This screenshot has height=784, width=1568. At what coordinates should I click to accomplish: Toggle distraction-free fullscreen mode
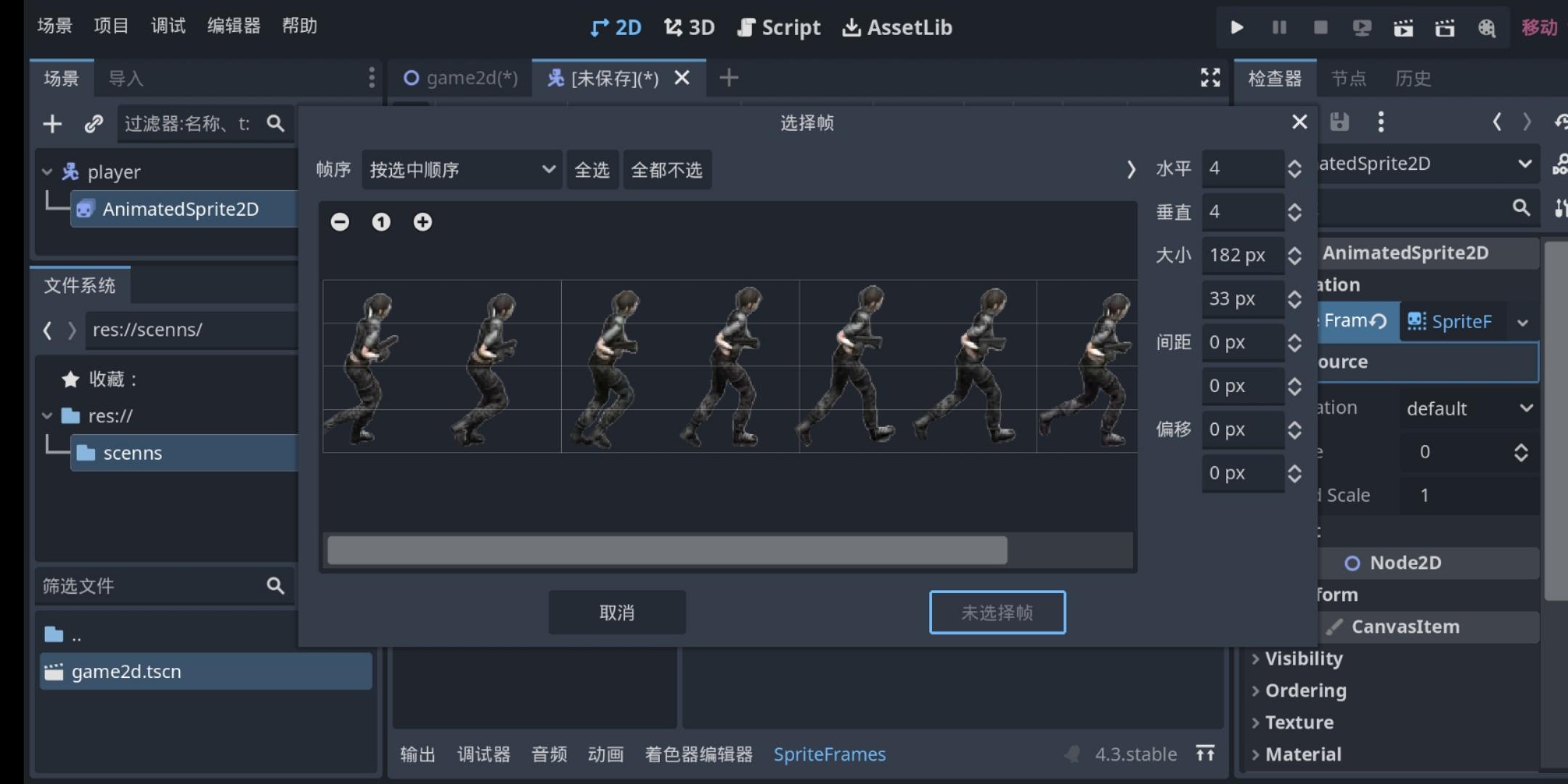coord(1210,78)
